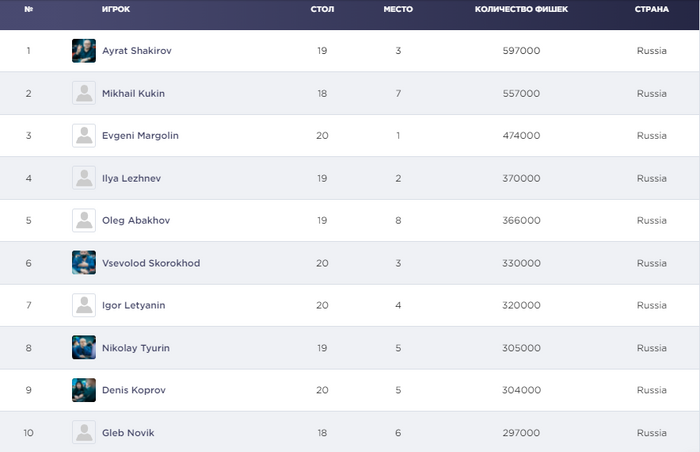Sort by the СТОЛ column header
The height and width of the screenshot is (452, 700).
tap(322, 9)
